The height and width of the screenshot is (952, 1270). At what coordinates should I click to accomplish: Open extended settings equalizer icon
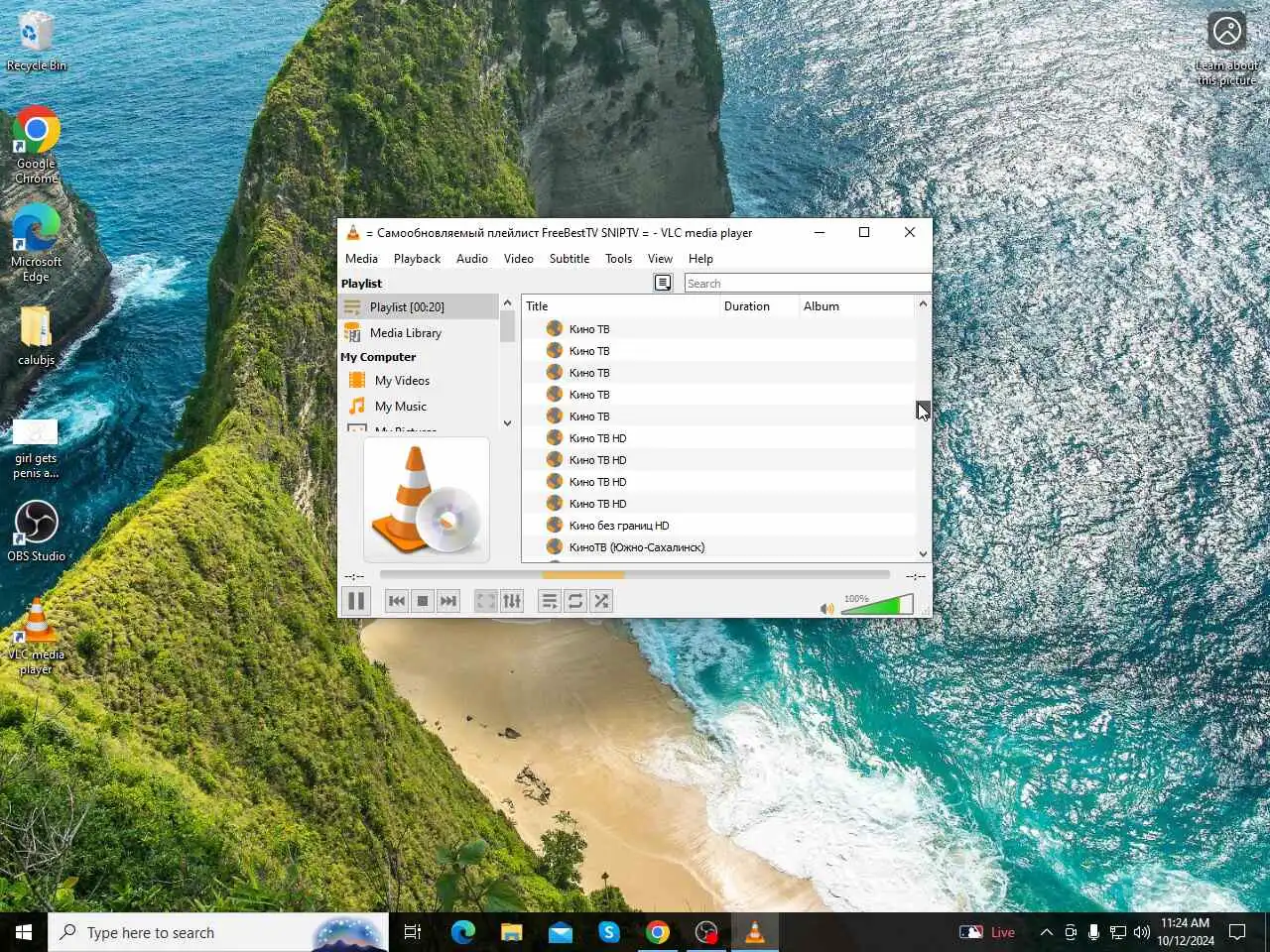[x=512, y=601]
